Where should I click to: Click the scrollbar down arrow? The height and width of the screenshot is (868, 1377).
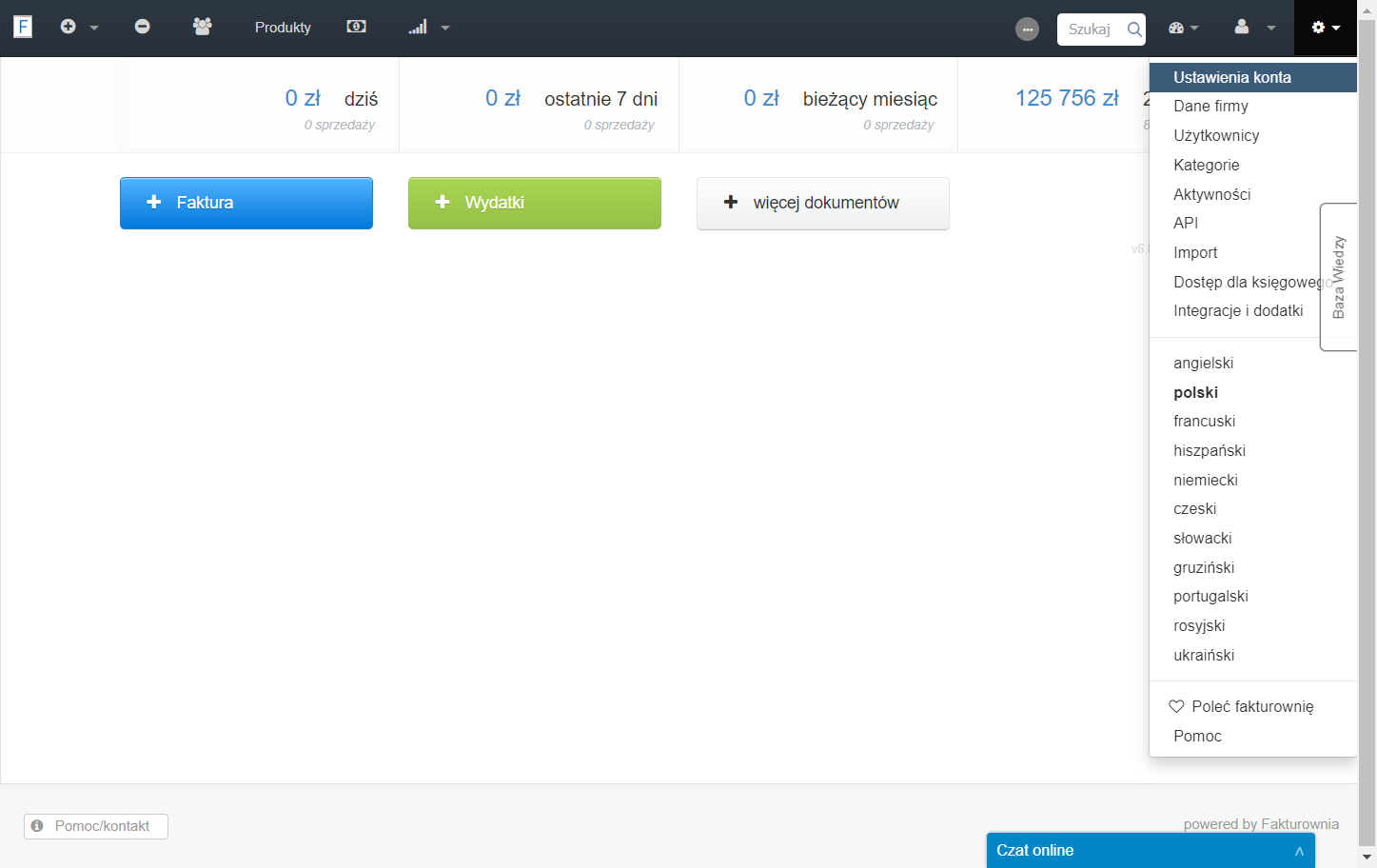point(1367,858)
